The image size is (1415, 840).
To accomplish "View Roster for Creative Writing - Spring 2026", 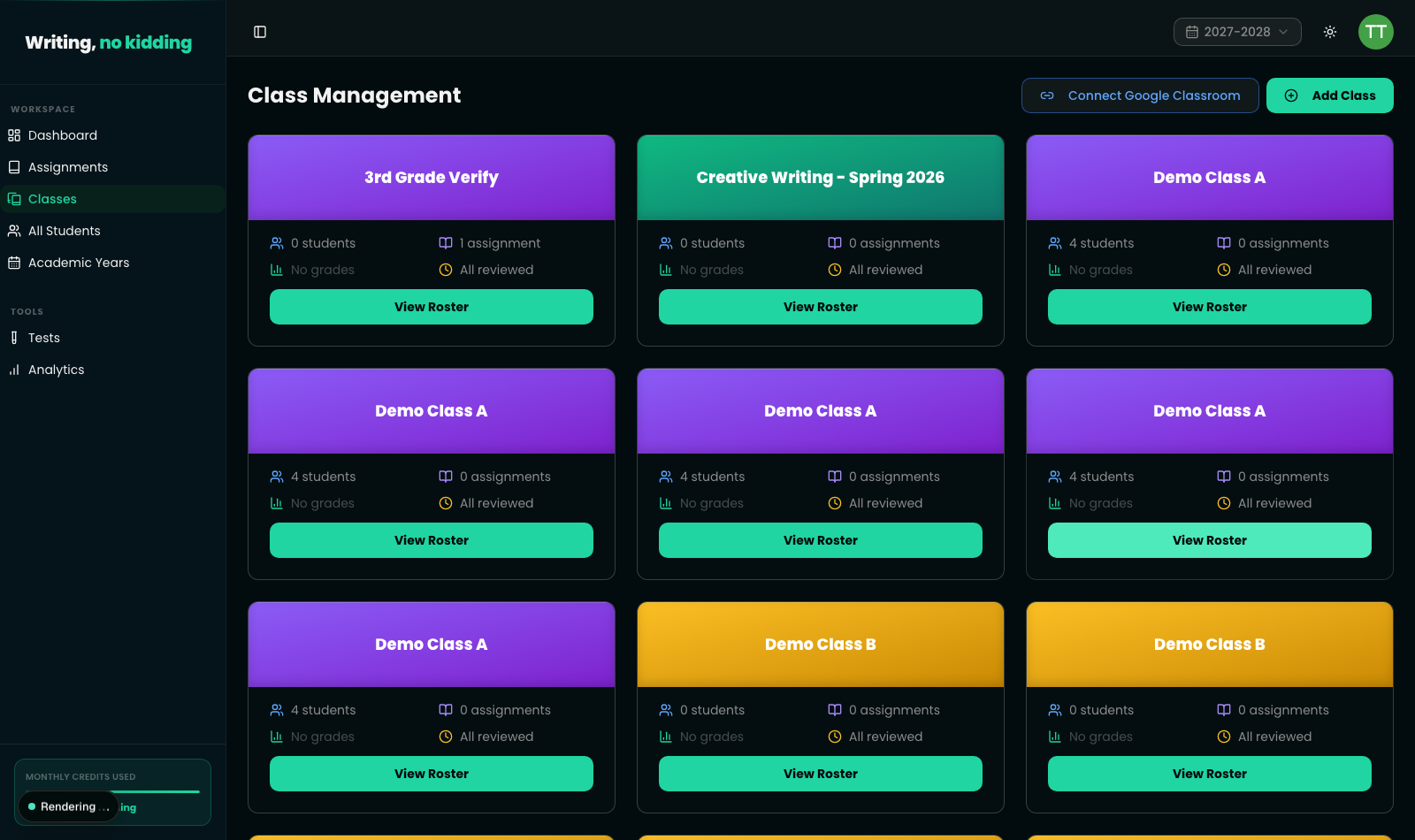I will click(x=821, y=307).
